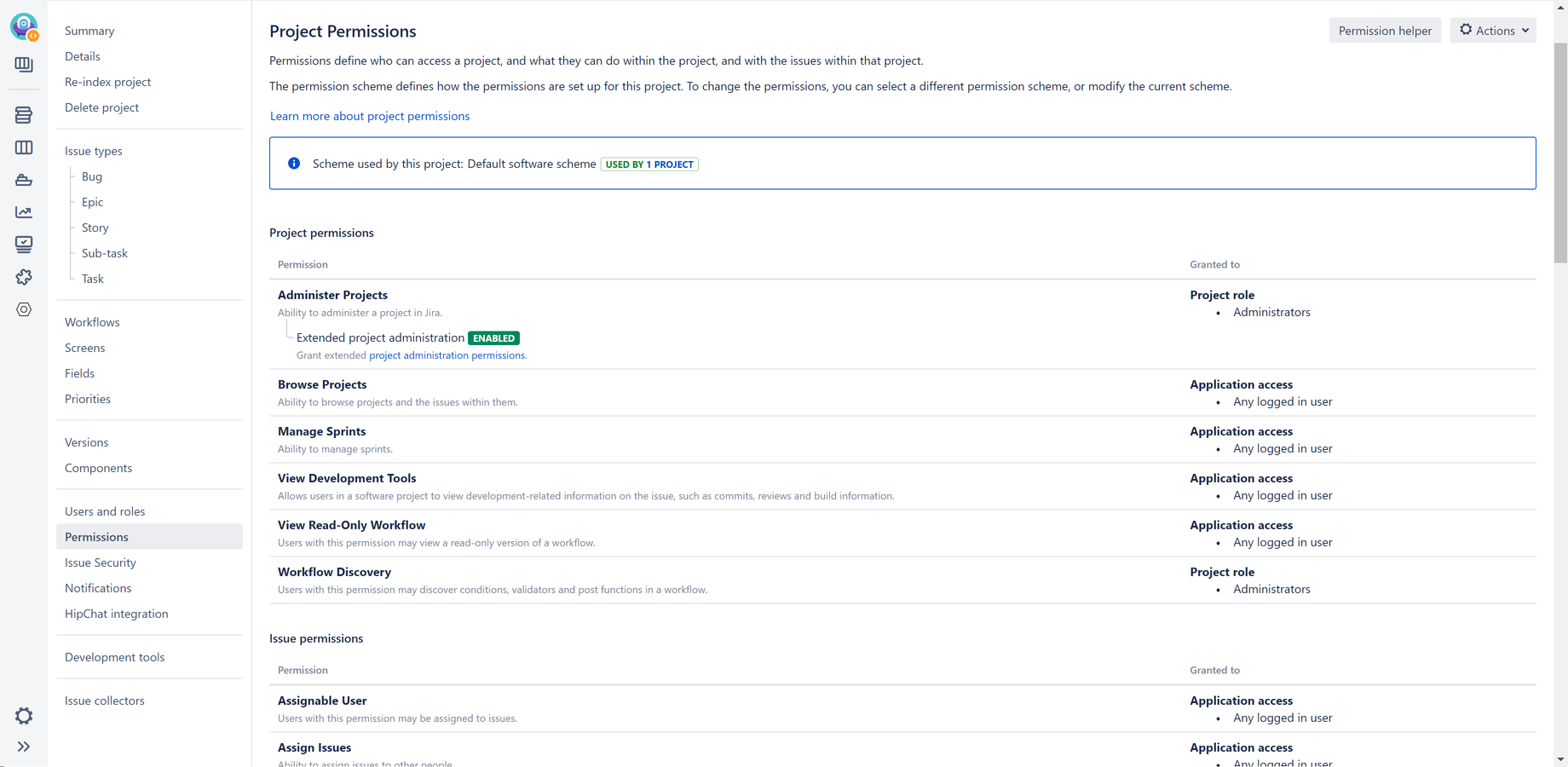Open Versions settings
Screen dimensions: 1568x767
[87, 442]
